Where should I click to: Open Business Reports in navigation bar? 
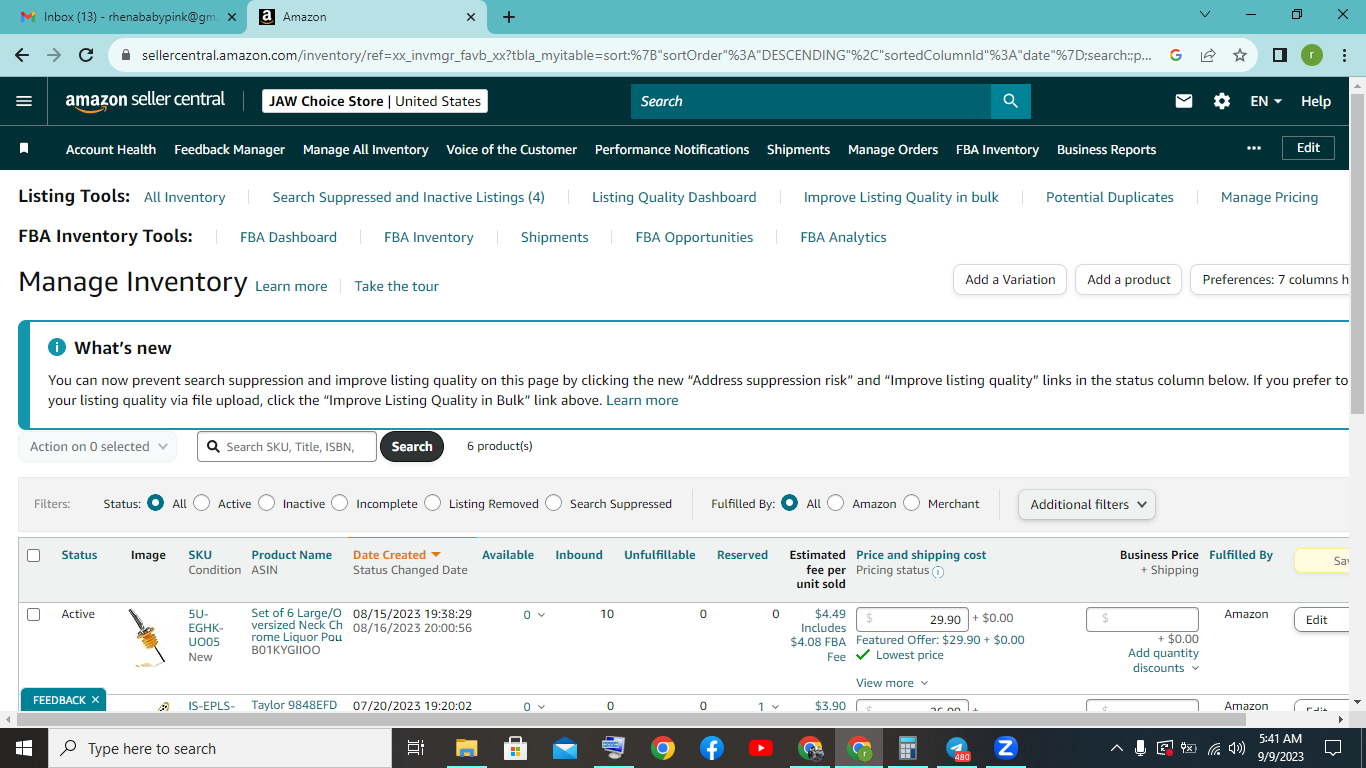click(x=1106, y=149)
